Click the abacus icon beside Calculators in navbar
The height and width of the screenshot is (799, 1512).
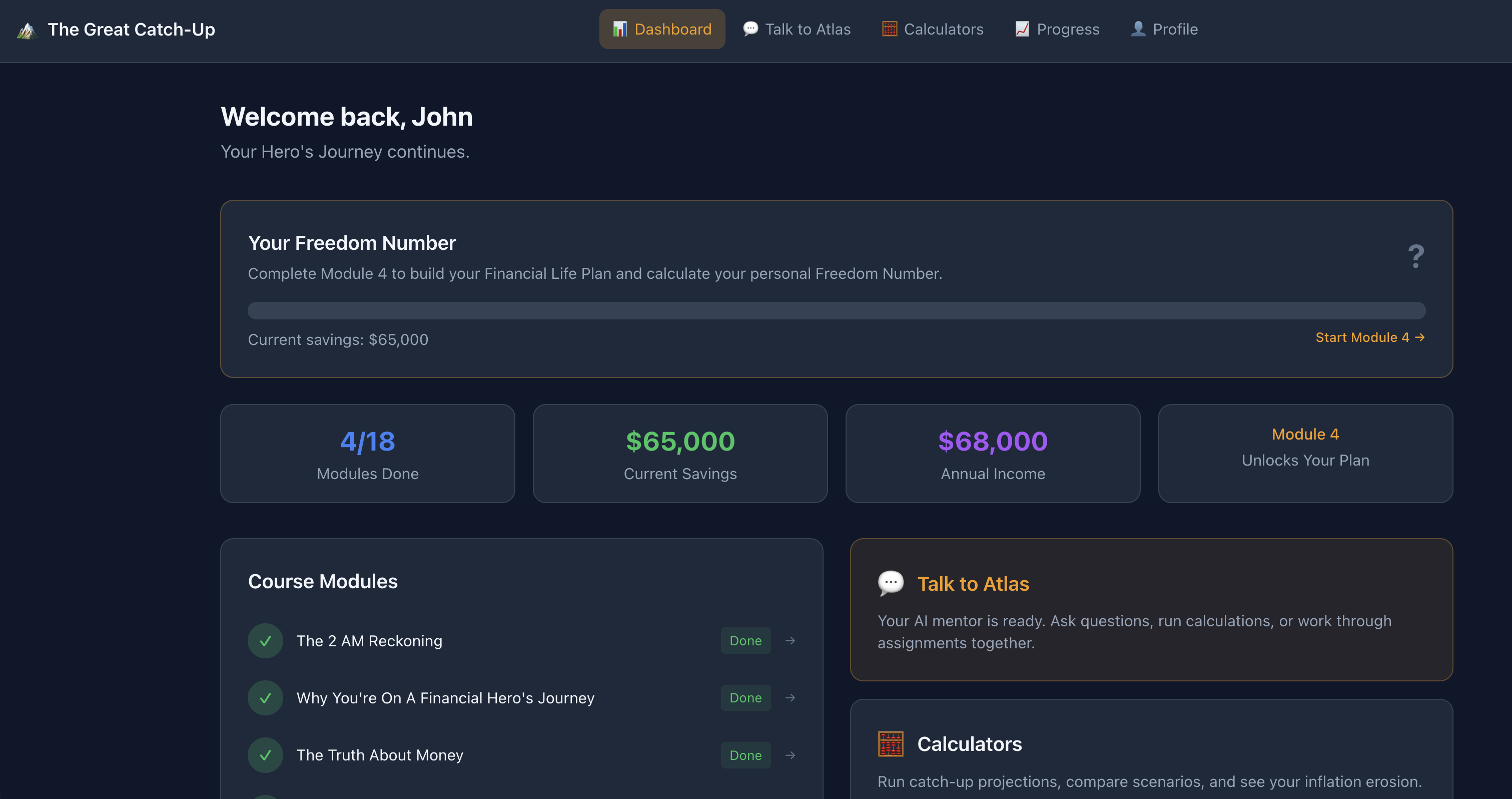889,28
